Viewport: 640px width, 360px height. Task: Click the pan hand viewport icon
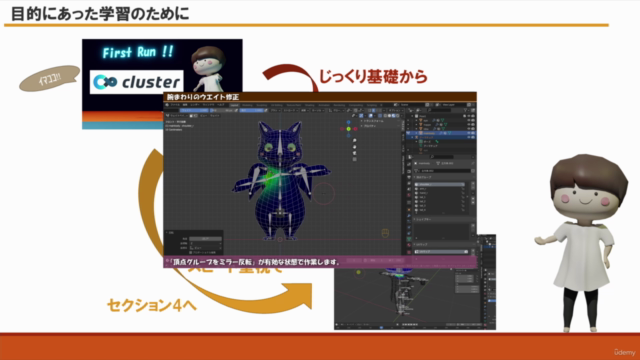pyautogui.click(x=354, y=147)
